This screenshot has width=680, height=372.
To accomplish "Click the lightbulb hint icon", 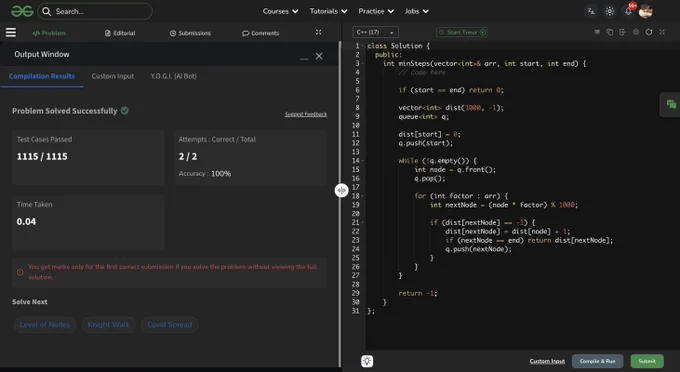I will (367, 361).
